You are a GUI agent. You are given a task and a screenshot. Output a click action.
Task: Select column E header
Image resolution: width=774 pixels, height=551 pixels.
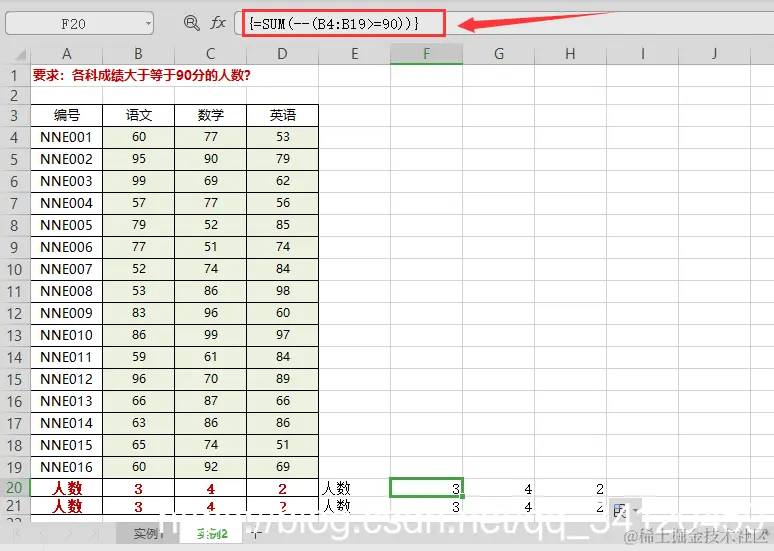click(x=354, y=54)
